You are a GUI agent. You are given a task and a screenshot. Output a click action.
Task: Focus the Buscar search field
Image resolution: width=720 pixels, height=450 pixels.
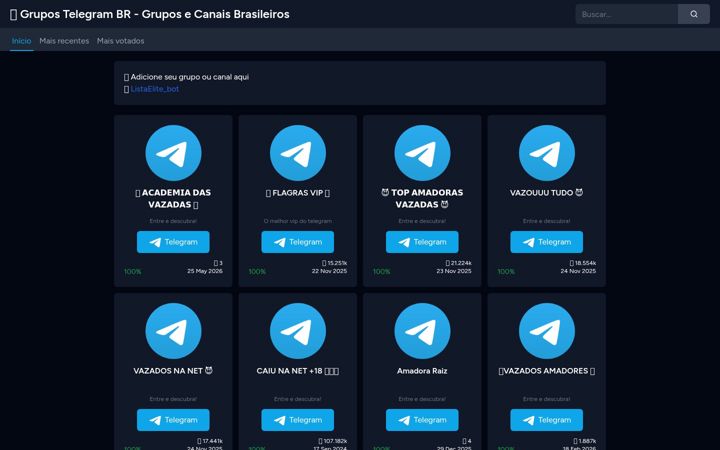click(627, 14)
